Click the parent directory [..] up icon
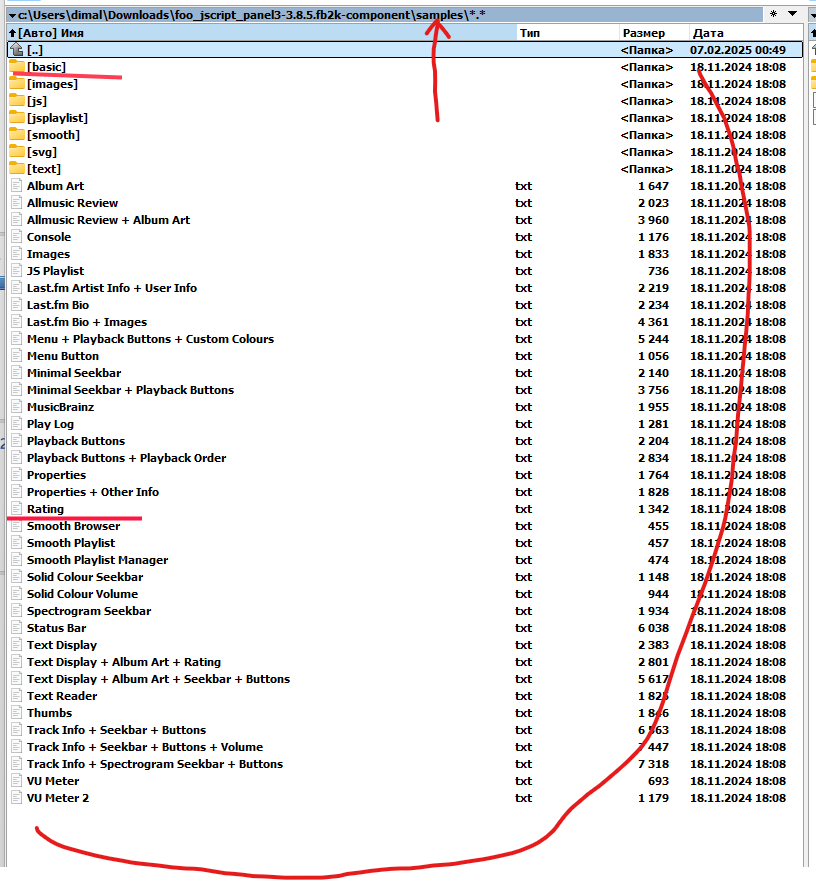Viewport: 816px width, 881px height. point(16,50)
